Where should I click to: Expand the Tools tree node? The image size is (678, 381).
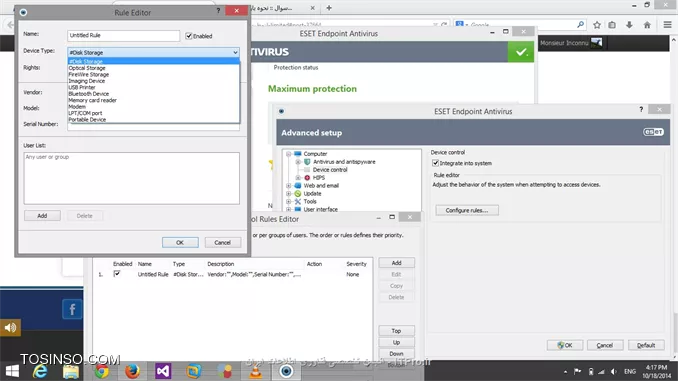tap(288, 202)
